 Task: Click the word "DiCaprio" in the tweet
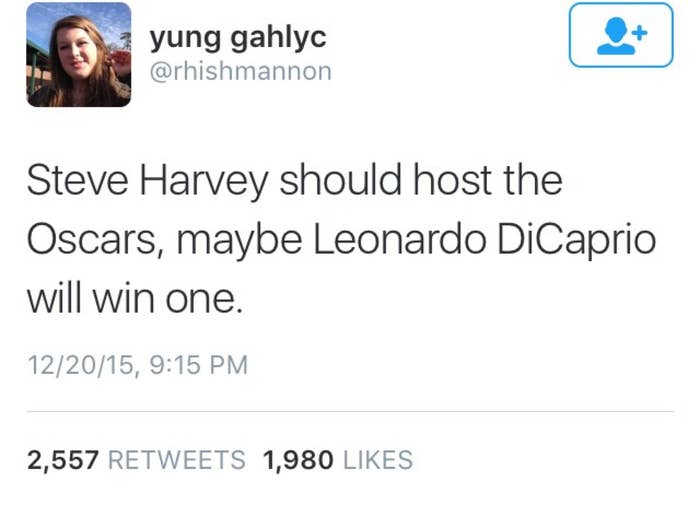coord(576,241)
